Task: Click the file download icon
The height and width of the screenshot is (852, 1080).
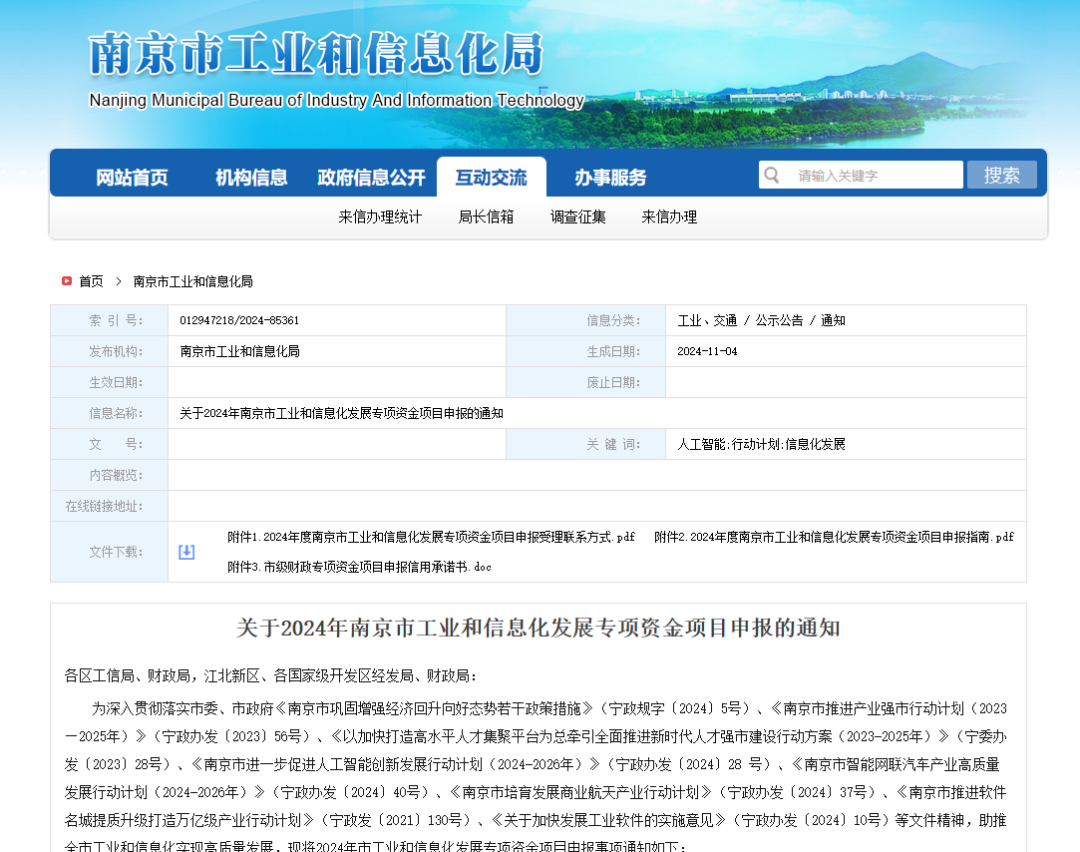Action: tap(186, 552)
